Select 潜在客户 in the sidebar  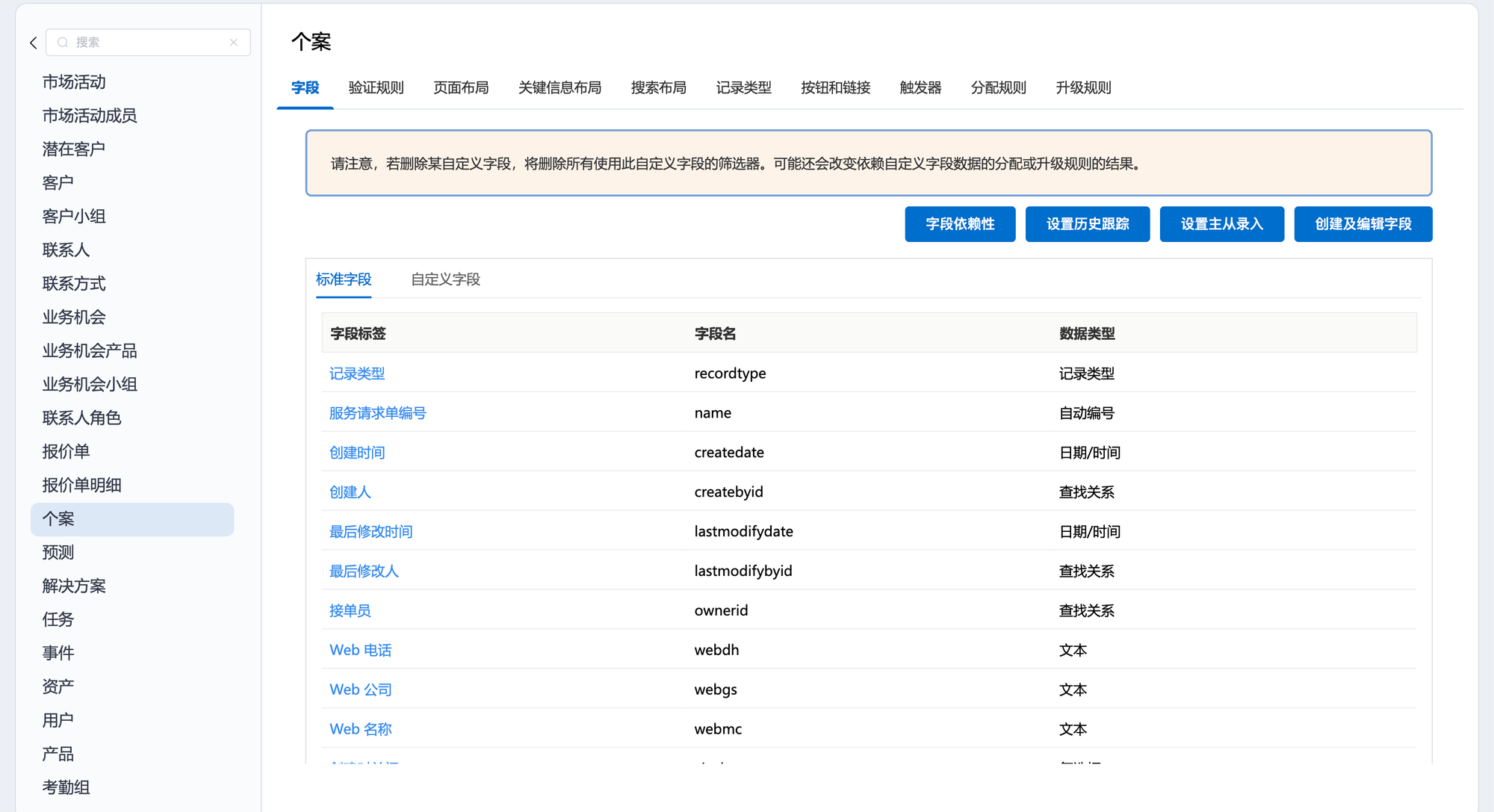[x=74, y=149]
